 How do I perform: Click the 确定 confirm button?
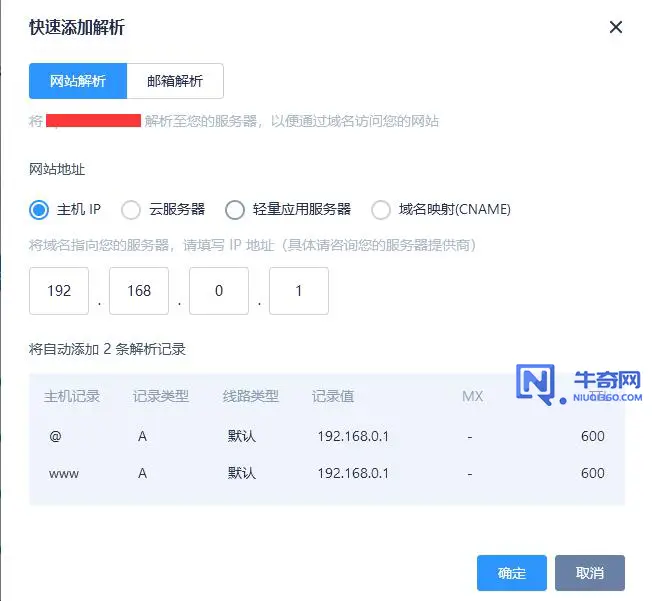click(x=512, y=573)
